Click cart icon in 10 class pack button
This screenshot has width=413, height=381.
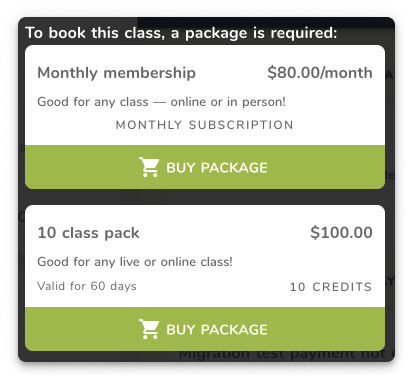click(x=149, y=329)
